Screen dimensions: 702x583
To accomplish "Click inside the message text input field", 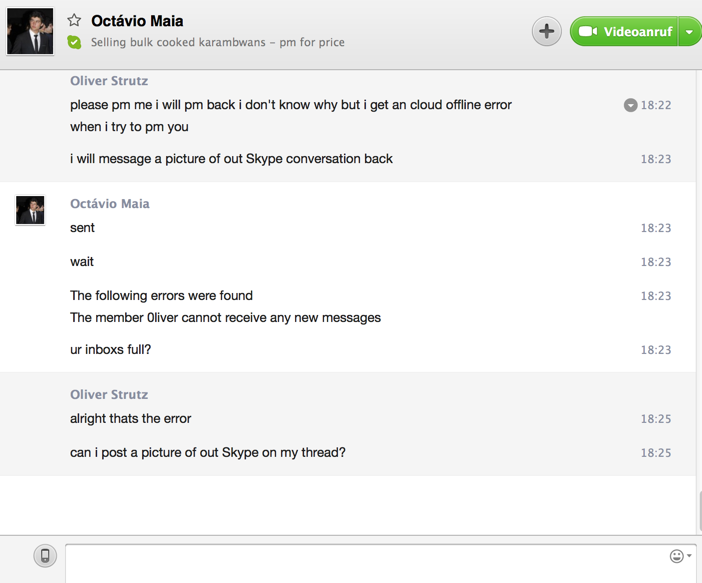I will click(x=360, y=562).
